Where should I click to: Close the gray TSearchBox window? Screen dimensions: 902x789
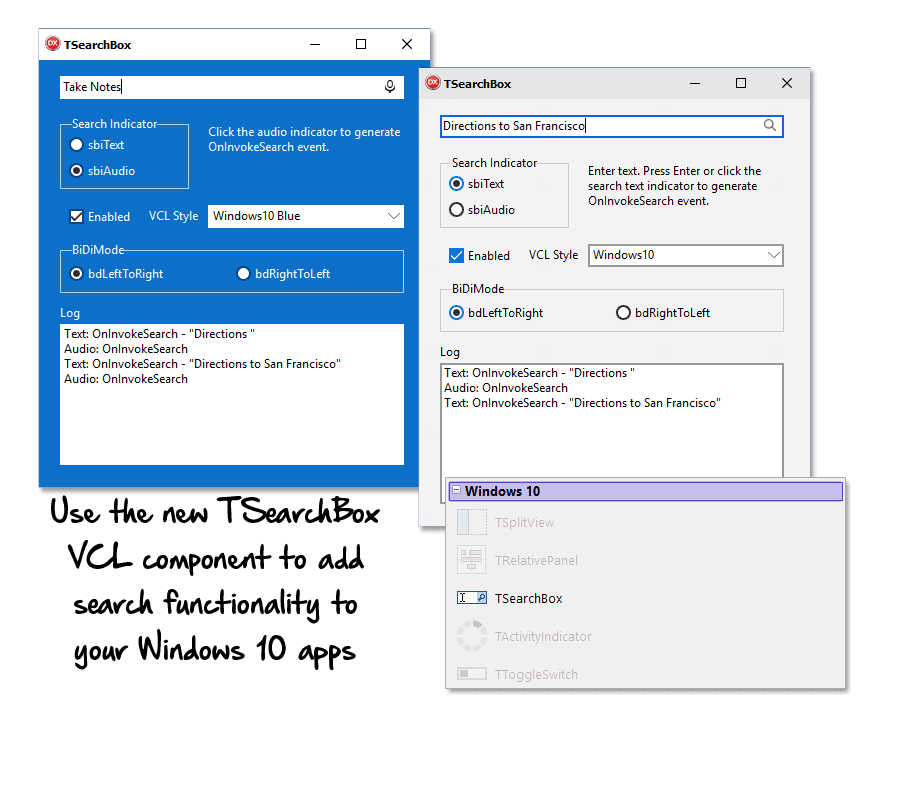click(x=787, y=83)
